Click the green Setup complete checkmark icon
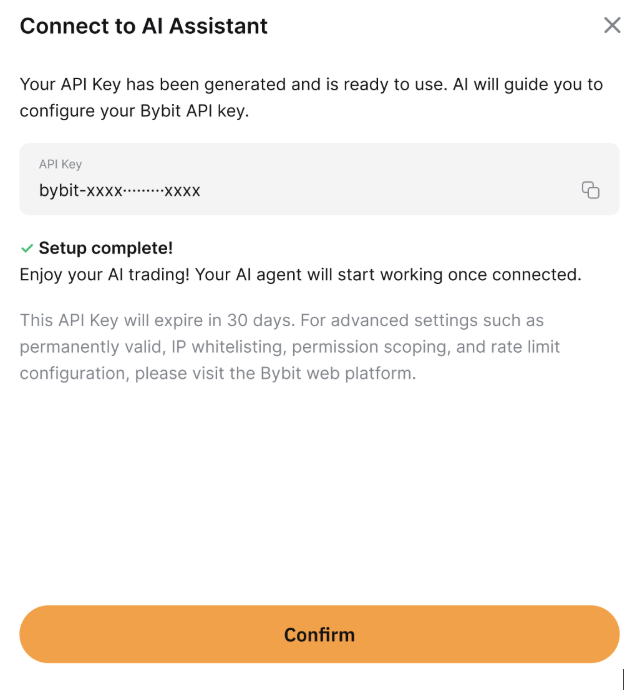The image size is (624, 690). (x=27, y=249)
